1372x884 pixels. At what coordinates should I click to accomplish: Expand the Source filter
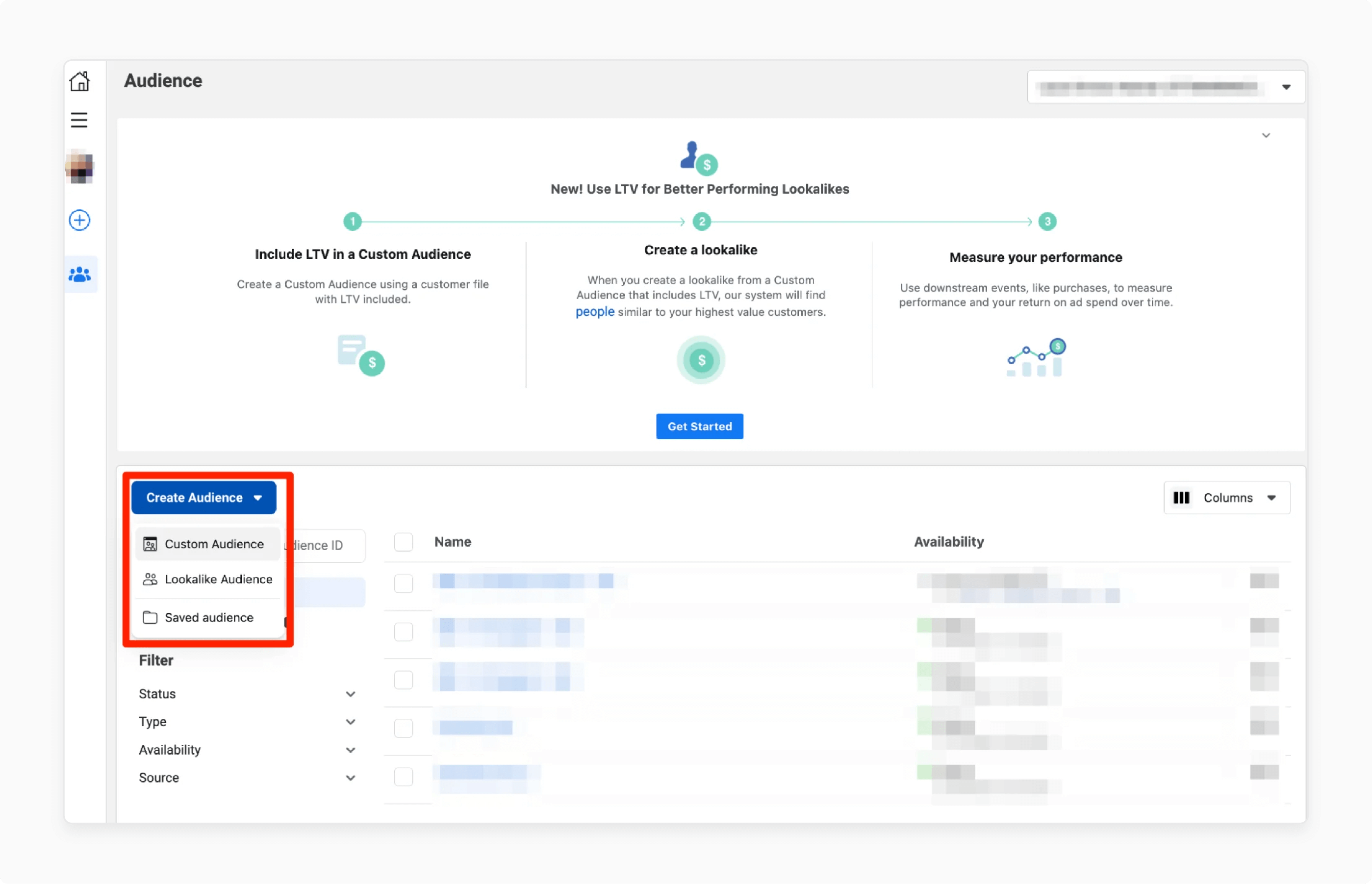247,778
